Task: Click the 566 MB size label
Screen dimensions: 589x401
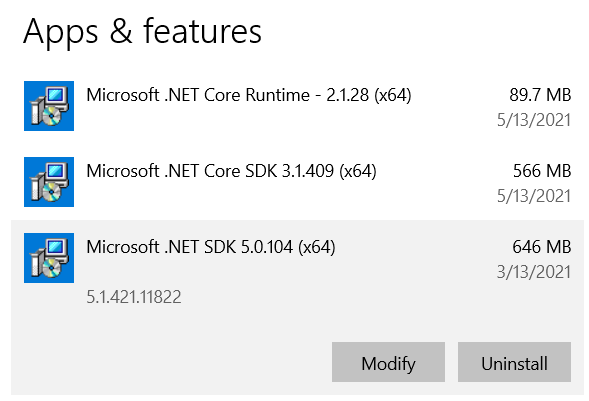Action: (x=542, y=171)
